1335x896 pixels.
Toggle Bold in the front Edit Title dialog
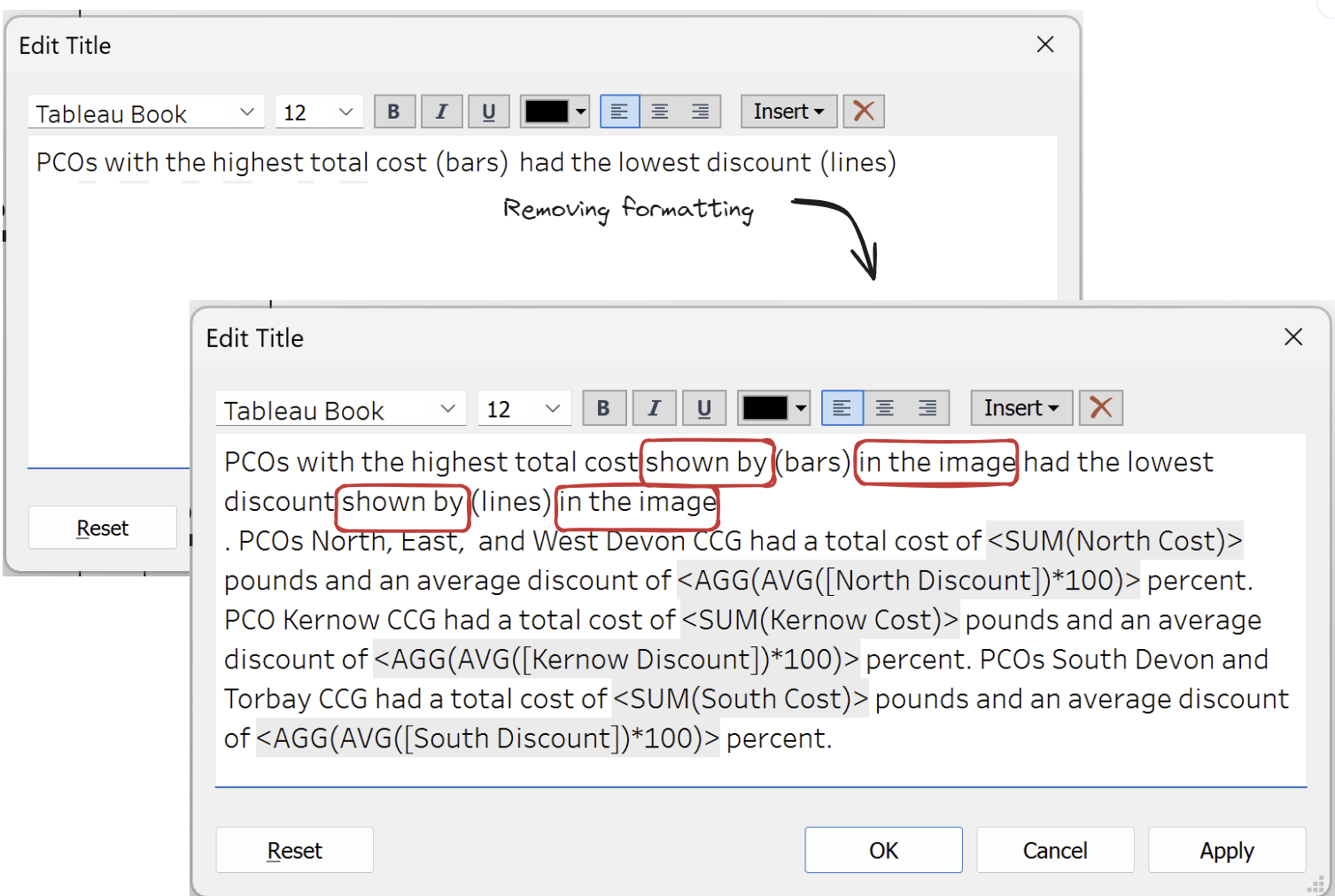point(604,408)
